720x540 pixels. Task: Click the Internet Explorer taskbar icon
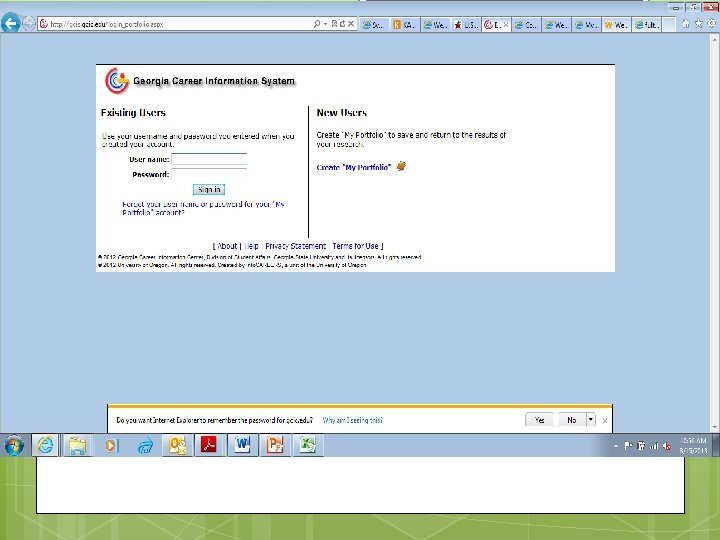point(45,445)
